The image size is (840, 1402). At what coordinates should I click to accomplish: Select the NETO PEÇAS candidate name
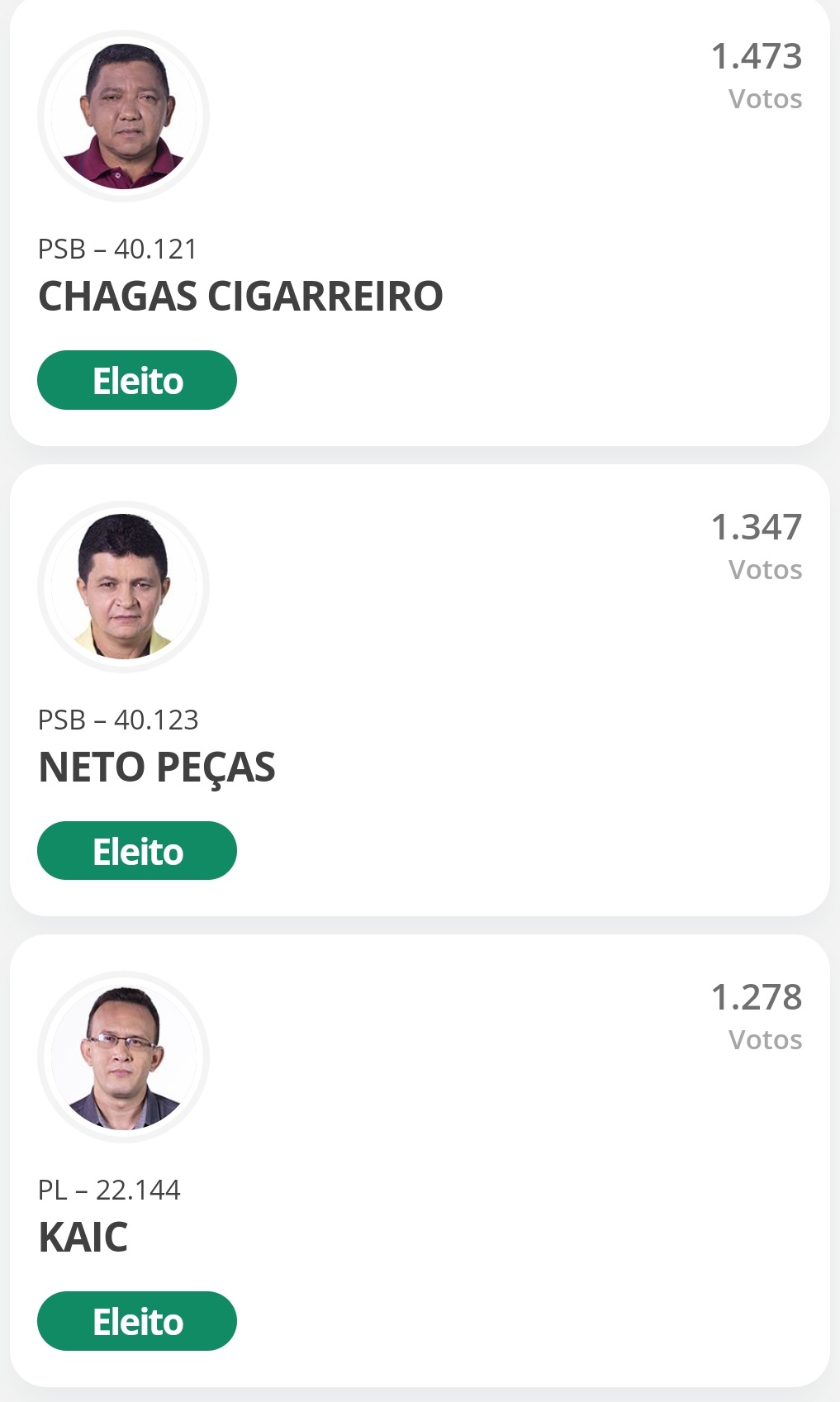point(157,768)
